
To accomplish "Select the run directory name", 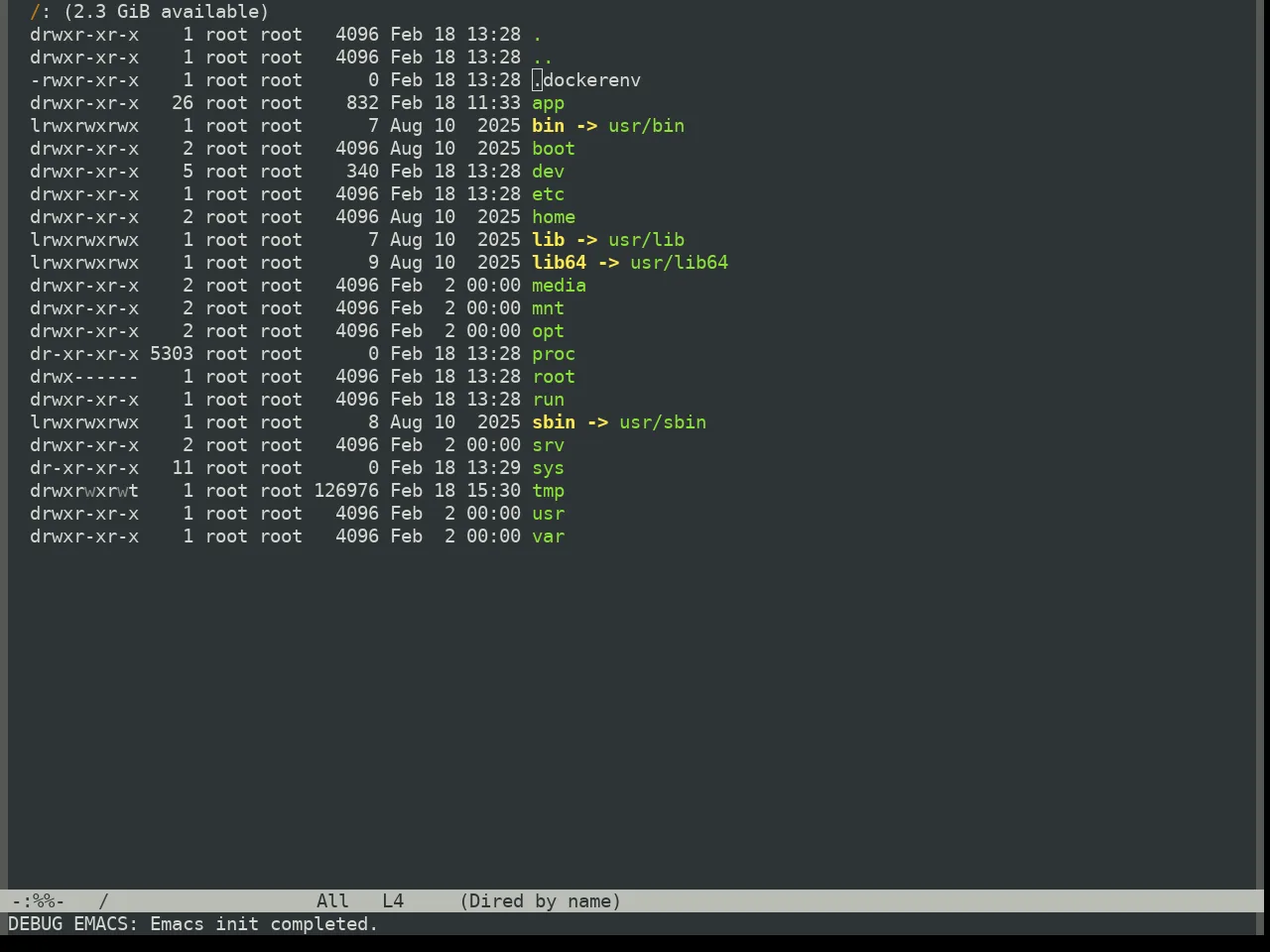I will (x=548, y=400).
